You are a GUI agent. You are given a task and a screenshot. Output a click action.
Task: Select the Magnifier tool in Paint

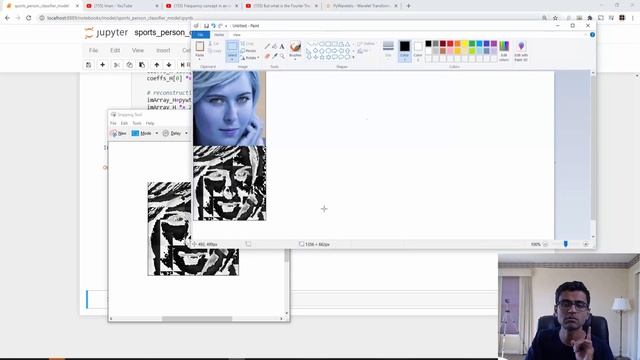[282, 56]
